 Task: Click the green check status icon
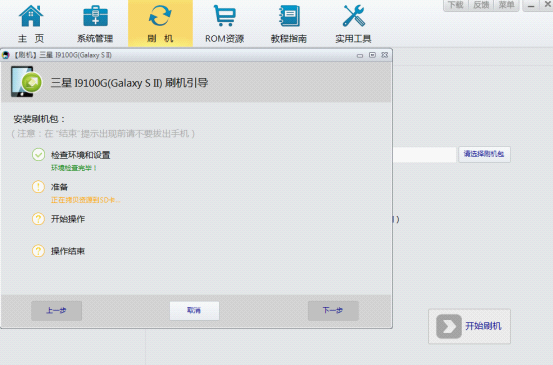click(x=38, y=155)
